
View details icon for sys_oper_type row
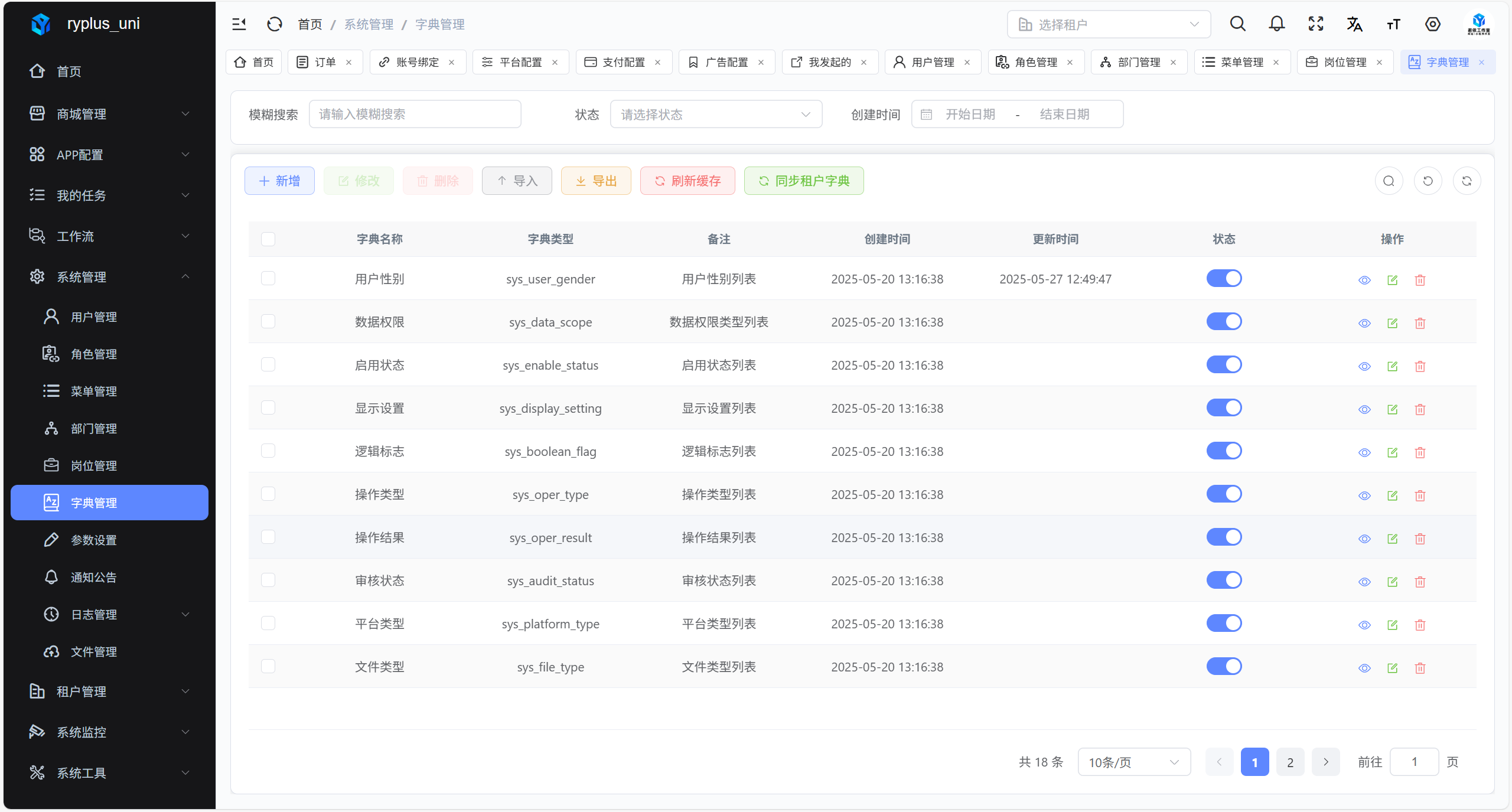coord(1364,495)
